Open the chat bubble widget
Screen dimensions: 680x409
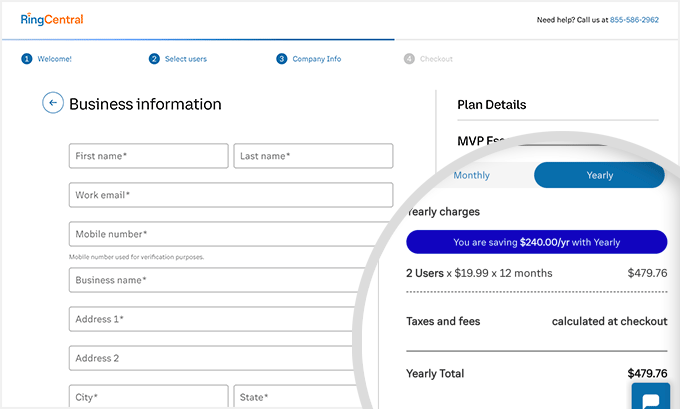(x=651, y=396)
